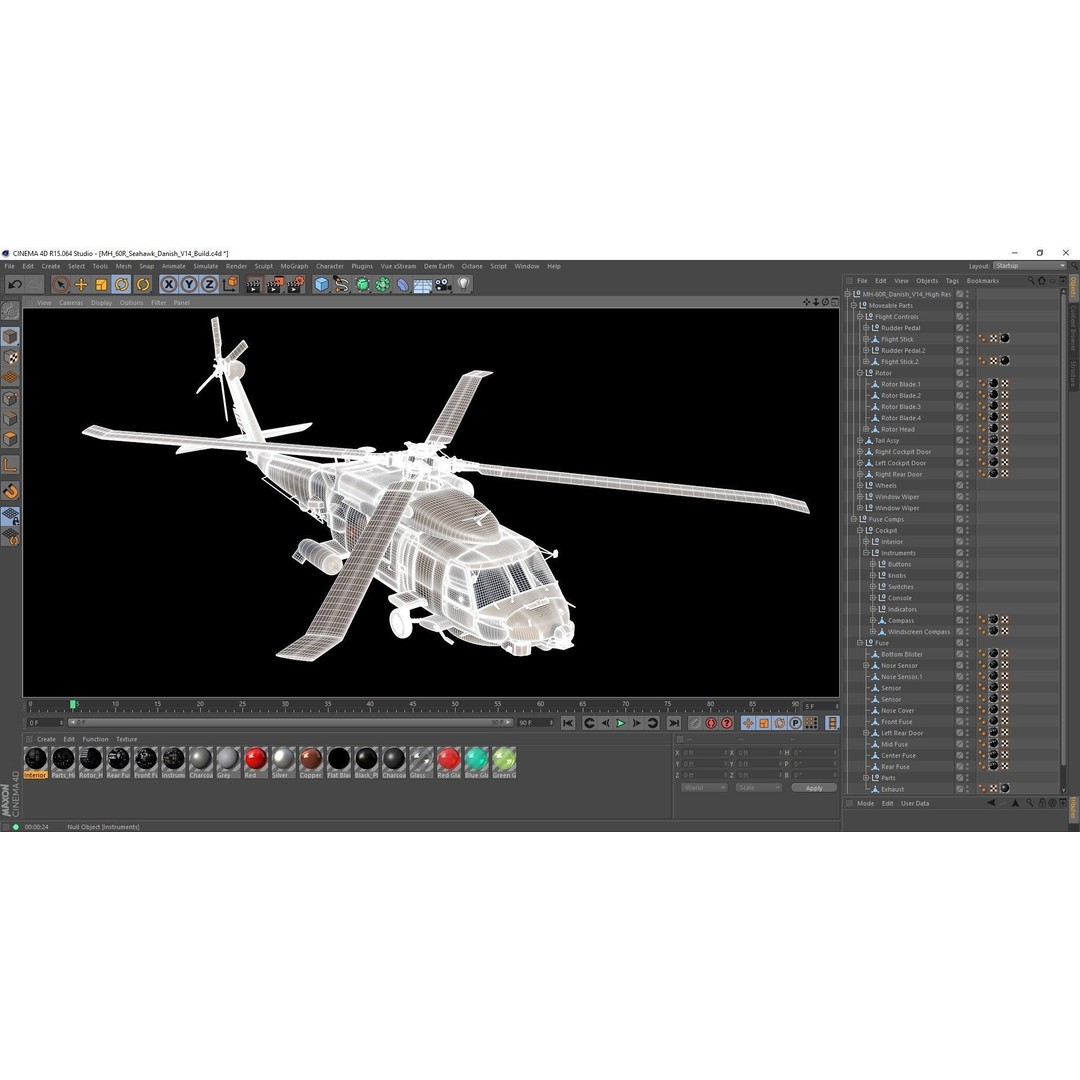Click the Deformer bend icon
1080x1080 pixels.
point(403,284)
